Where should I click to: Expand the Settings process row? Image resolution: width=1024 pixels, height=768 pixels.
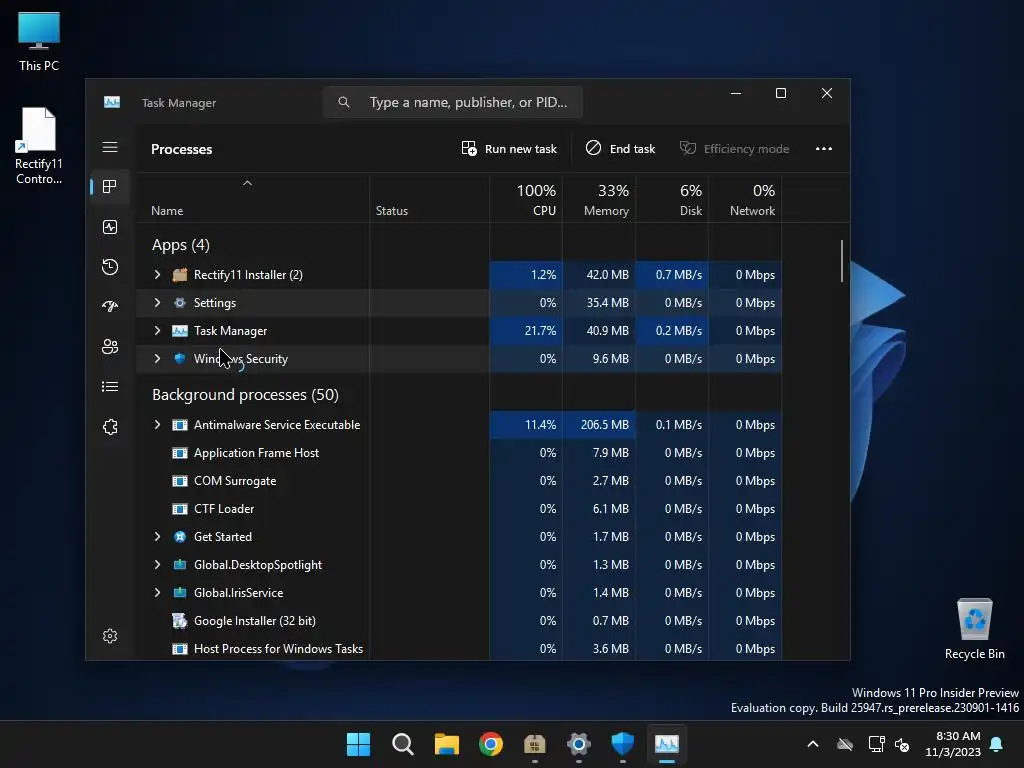[157, 303]
